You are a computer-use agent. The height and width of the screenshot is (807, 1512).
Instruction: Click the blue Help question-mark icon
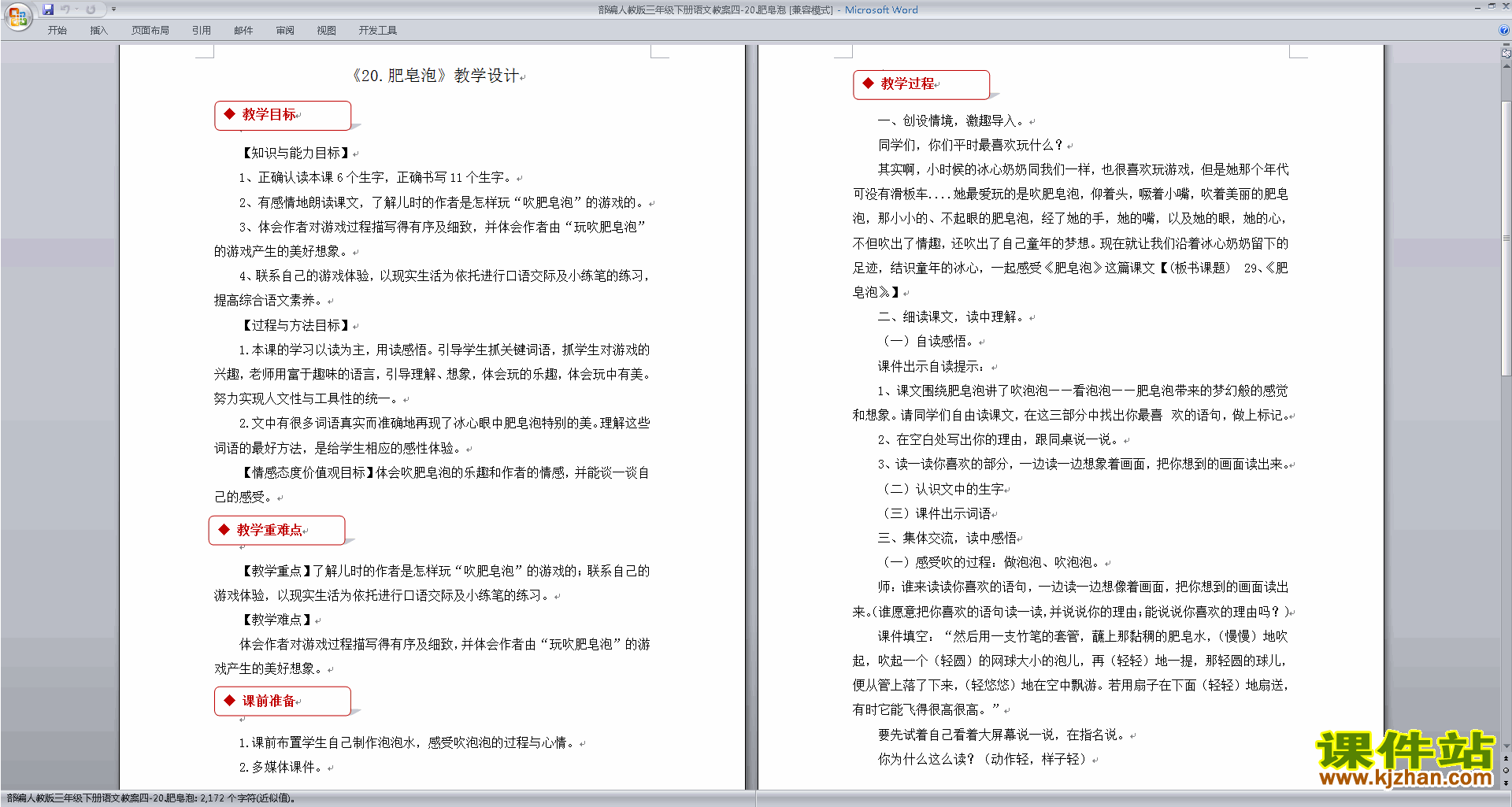[1504, 30]
